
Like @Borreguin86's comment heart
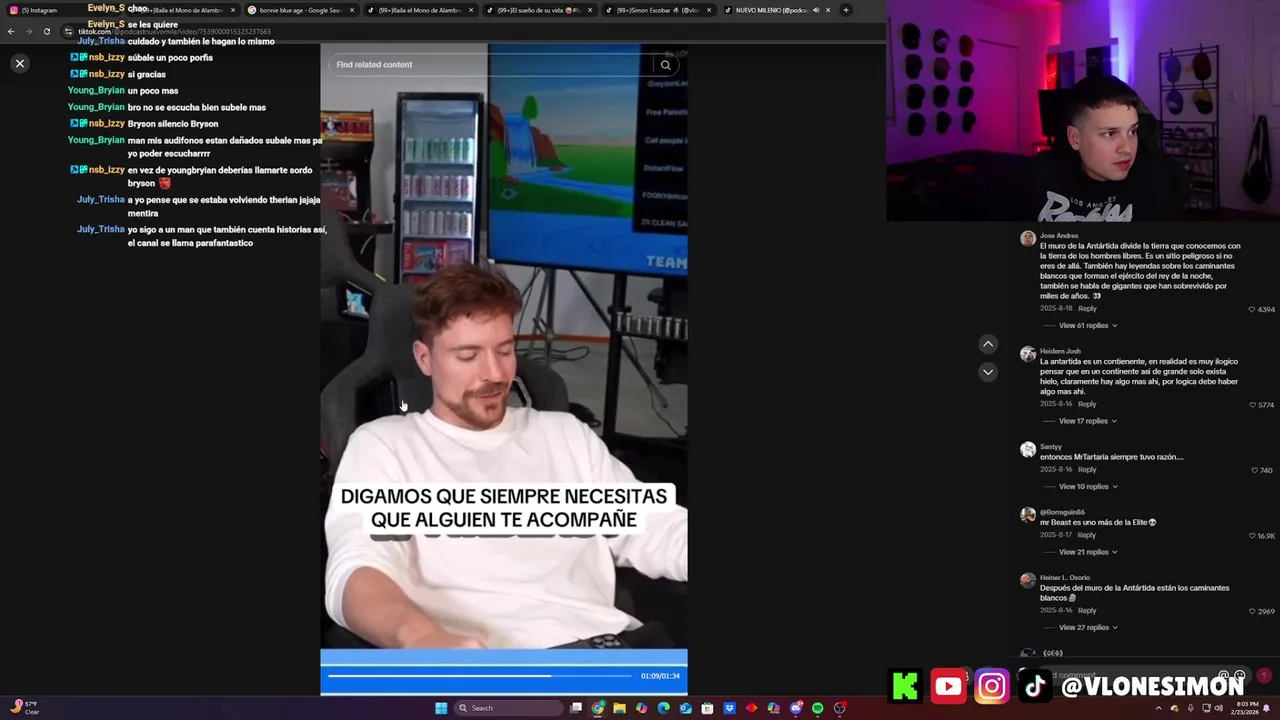click(x=1252, y=536)
